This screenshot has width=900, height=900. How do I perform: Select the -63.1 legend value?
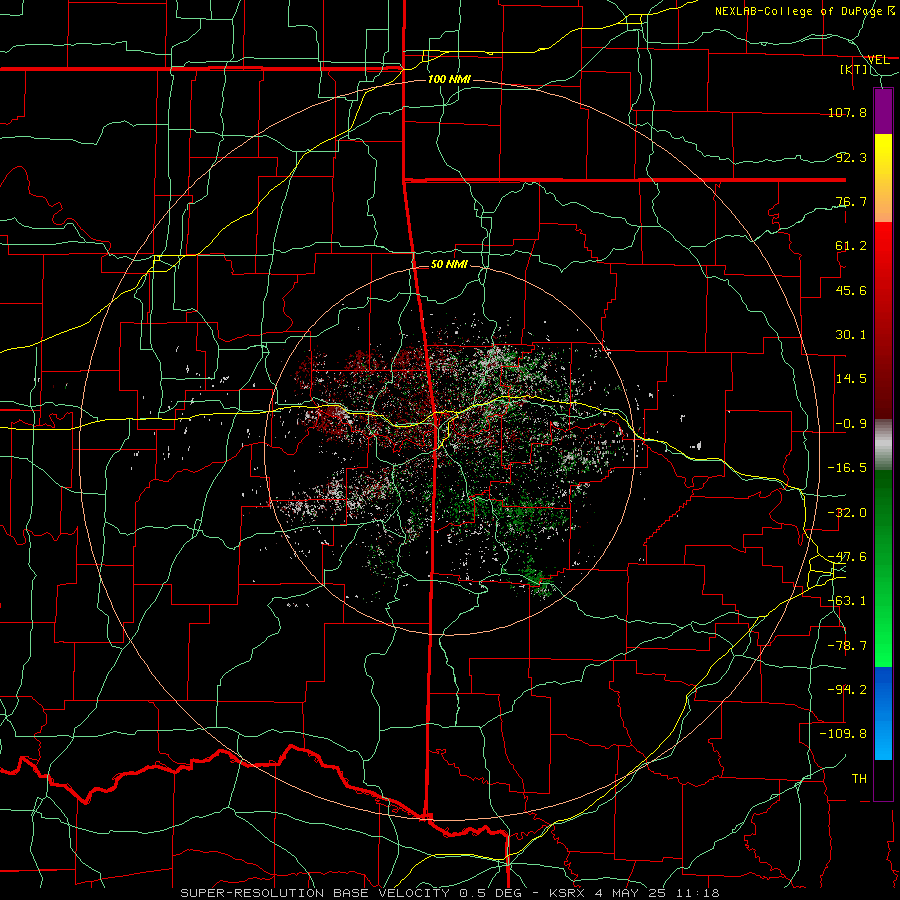[x=847, y=601]
